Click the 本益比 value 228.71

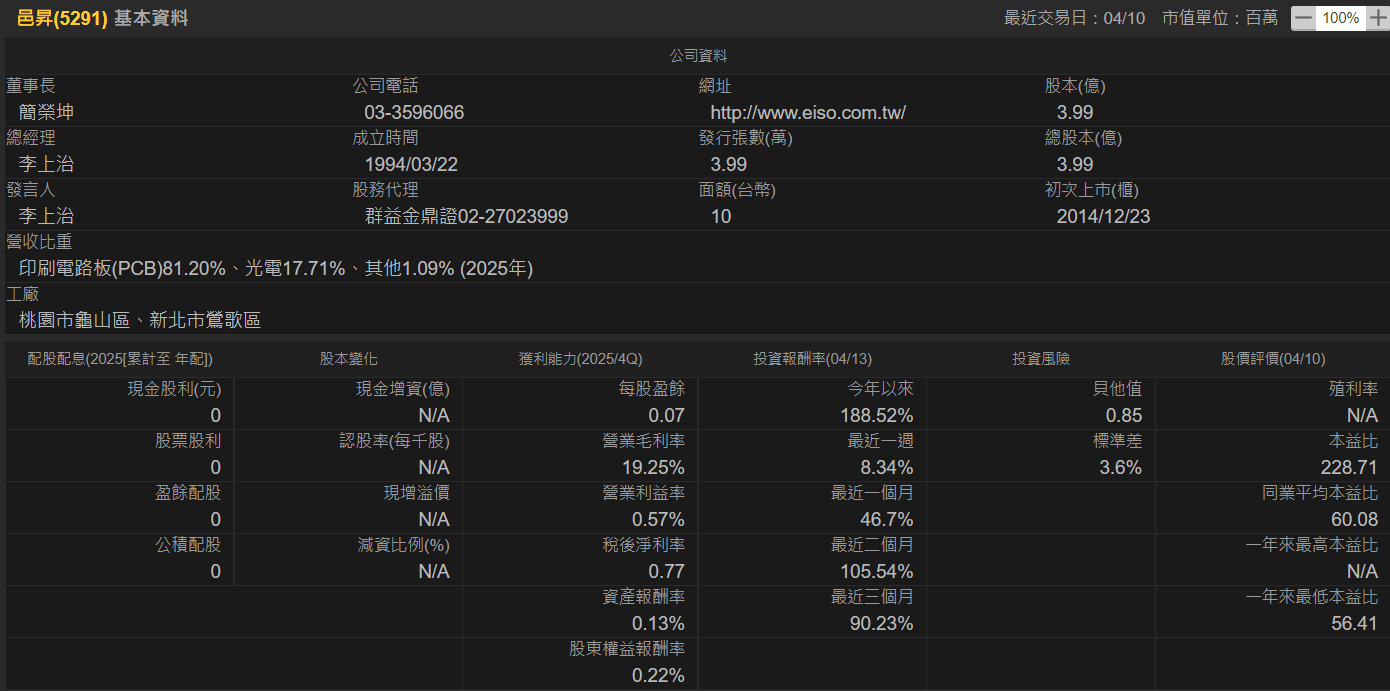coord(1349,467)
